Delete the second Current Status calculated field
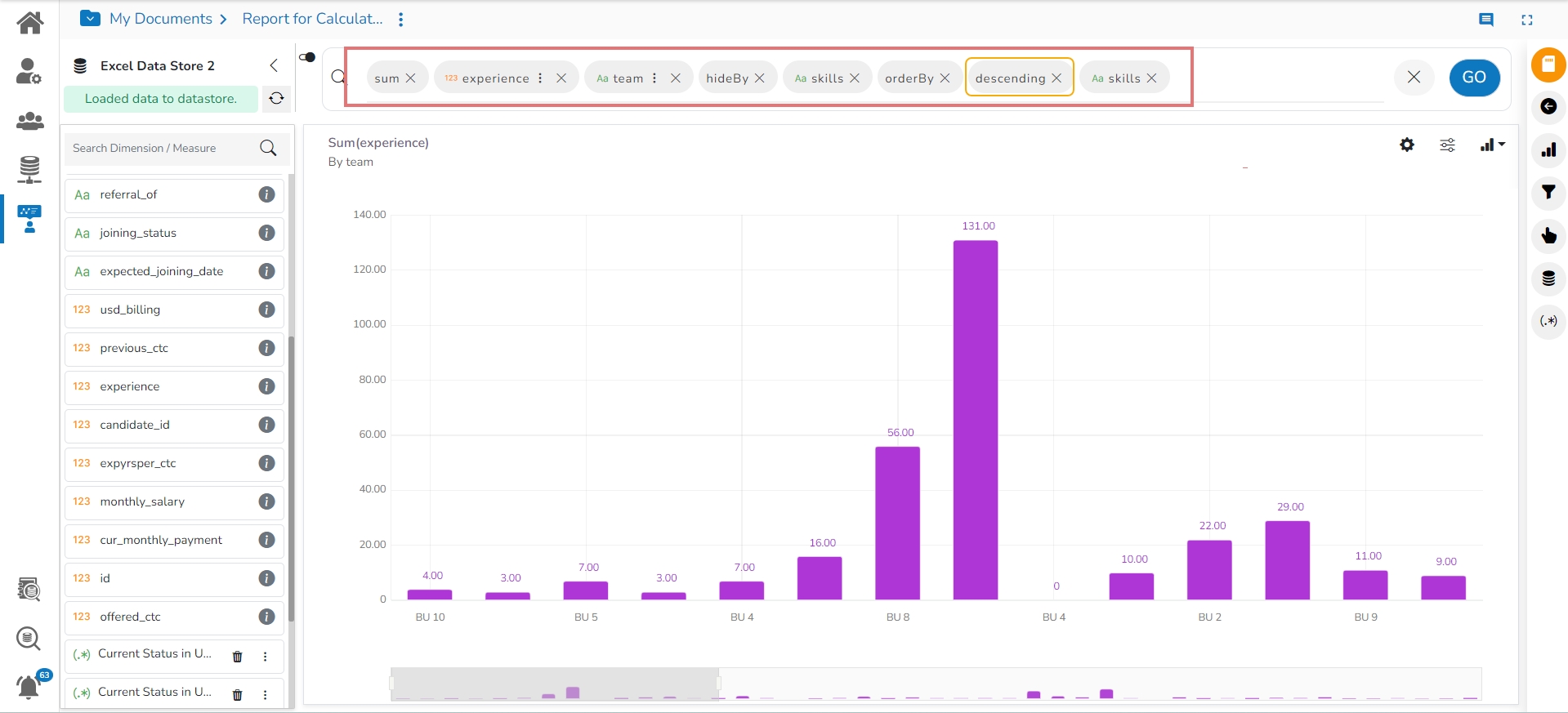 (x=238, y=694)
